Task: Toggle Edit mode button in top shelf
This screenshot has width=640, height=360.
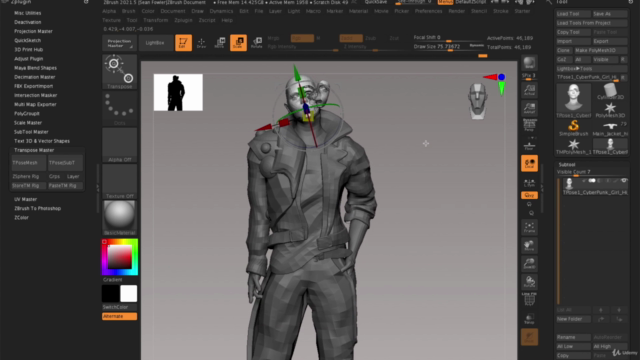Action: click(183, 42)
